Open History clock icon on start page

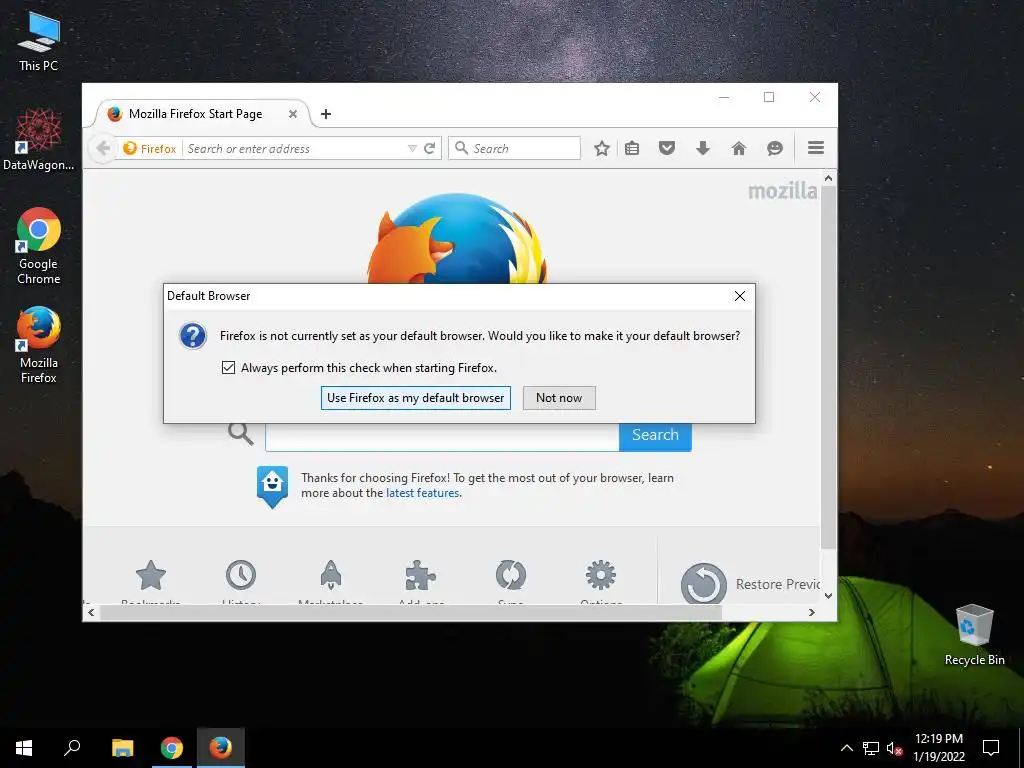pyautogui.click(x=241, y=575)
